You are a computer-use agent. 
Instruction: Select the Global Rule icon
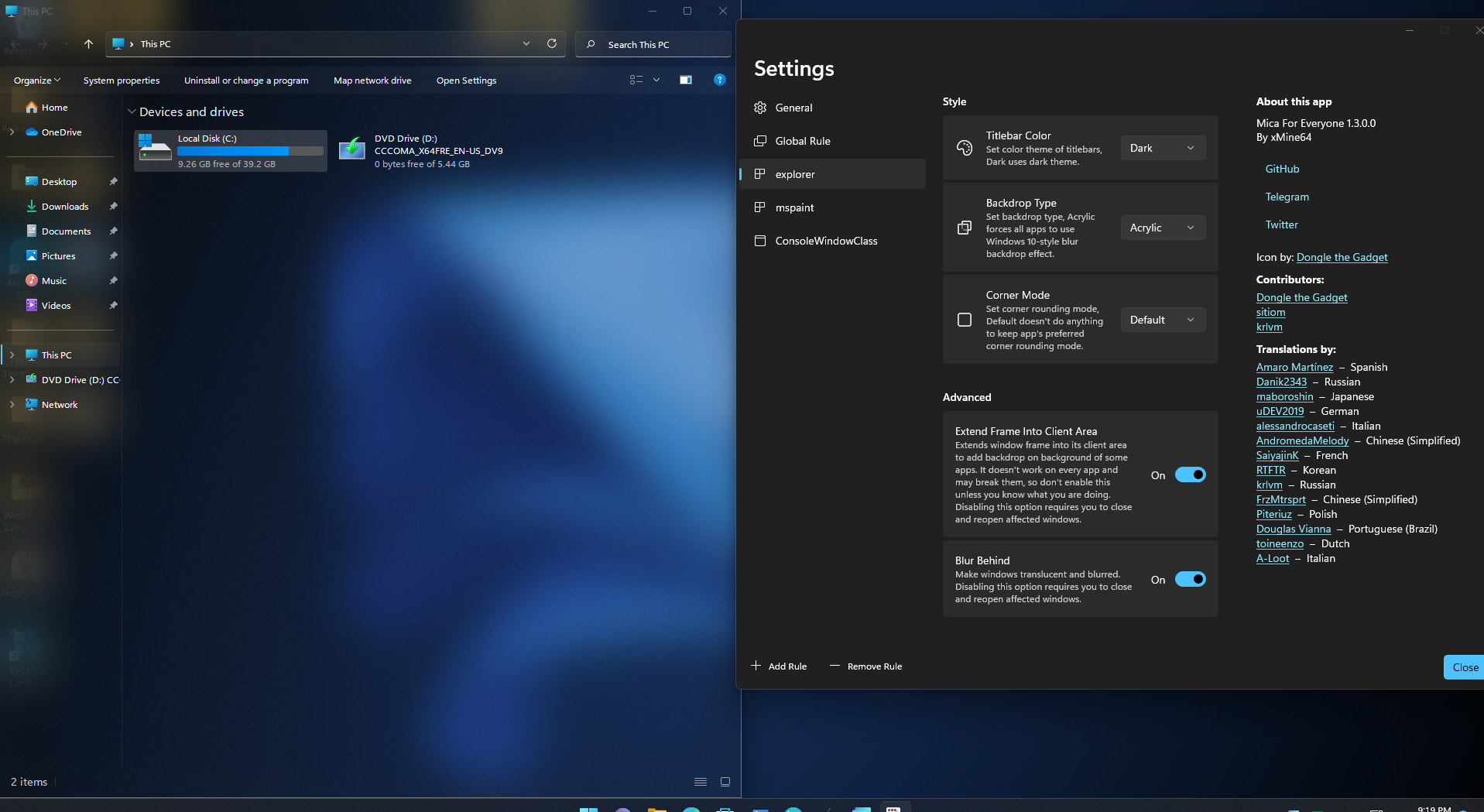pos(761,141)
